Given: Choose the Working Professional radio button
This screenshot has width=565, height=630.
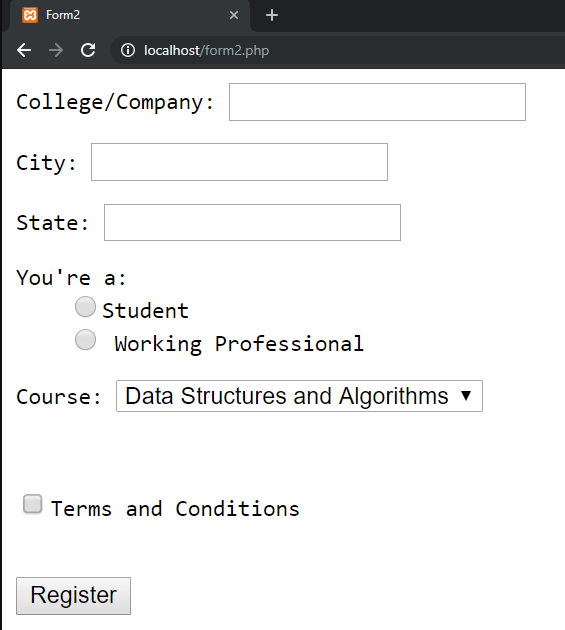Looking at the screenshot, I should click(85, 340).
